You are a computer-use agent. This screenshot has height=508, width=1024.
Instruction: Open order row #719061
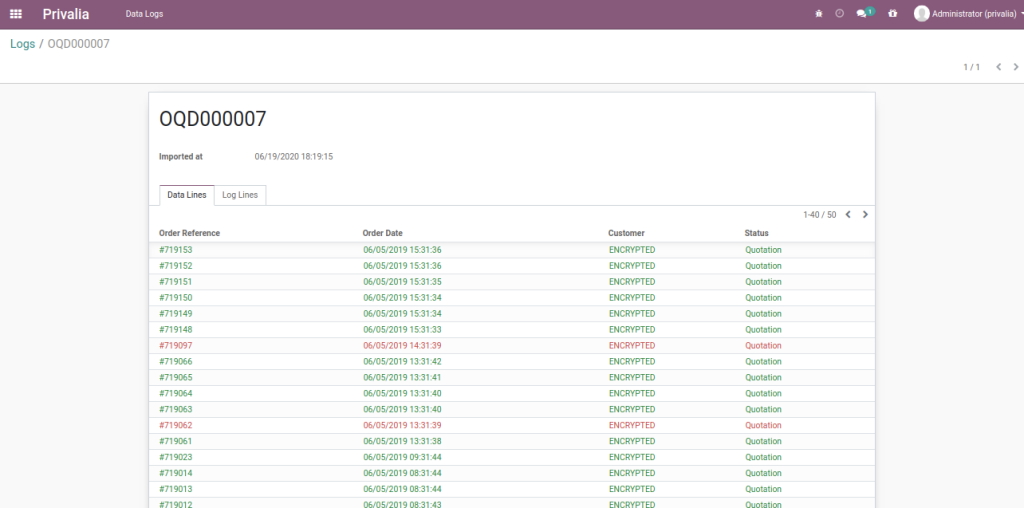(512, 441)
